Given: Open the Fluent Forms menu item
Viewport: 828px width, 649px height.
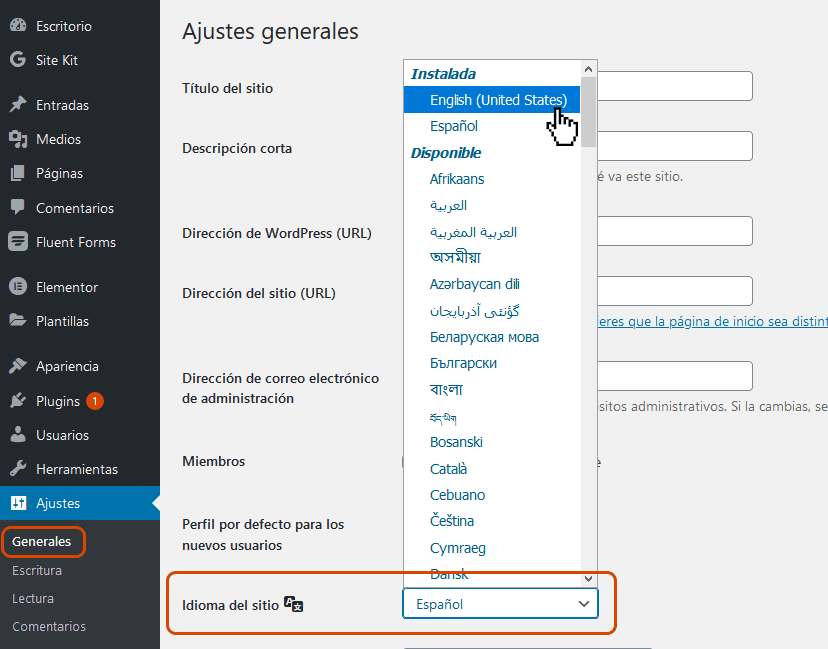Looking at the screenshot, I should [75, 242].
